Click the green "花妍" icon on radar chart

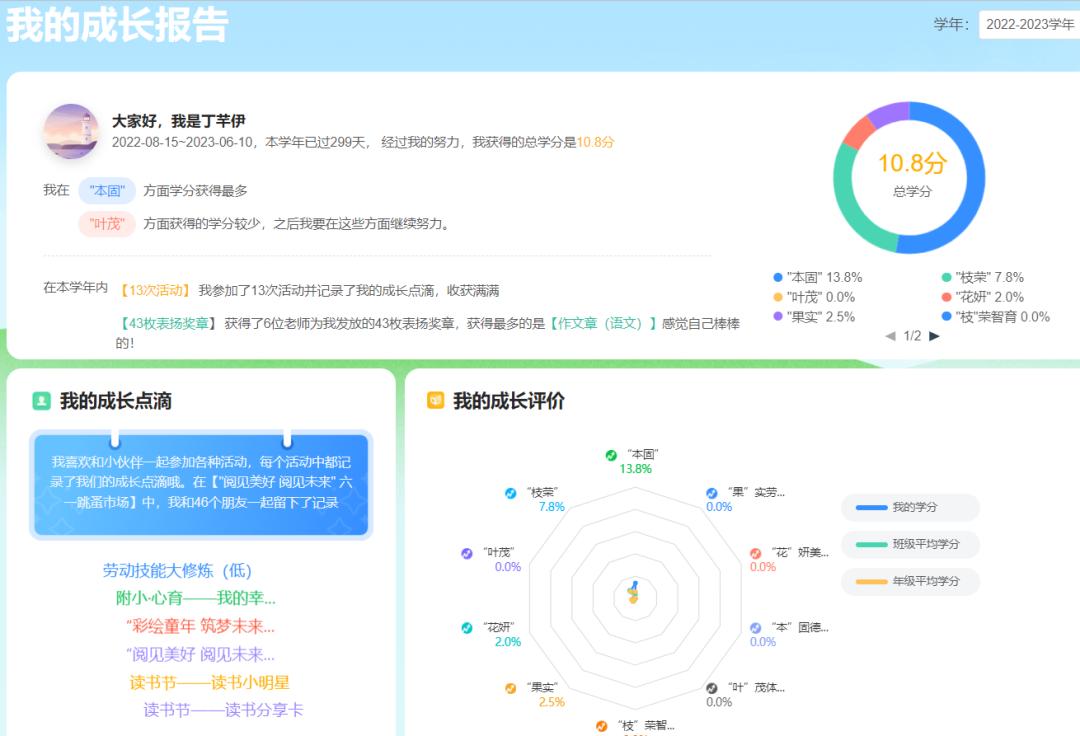click(x=465, y=627)
